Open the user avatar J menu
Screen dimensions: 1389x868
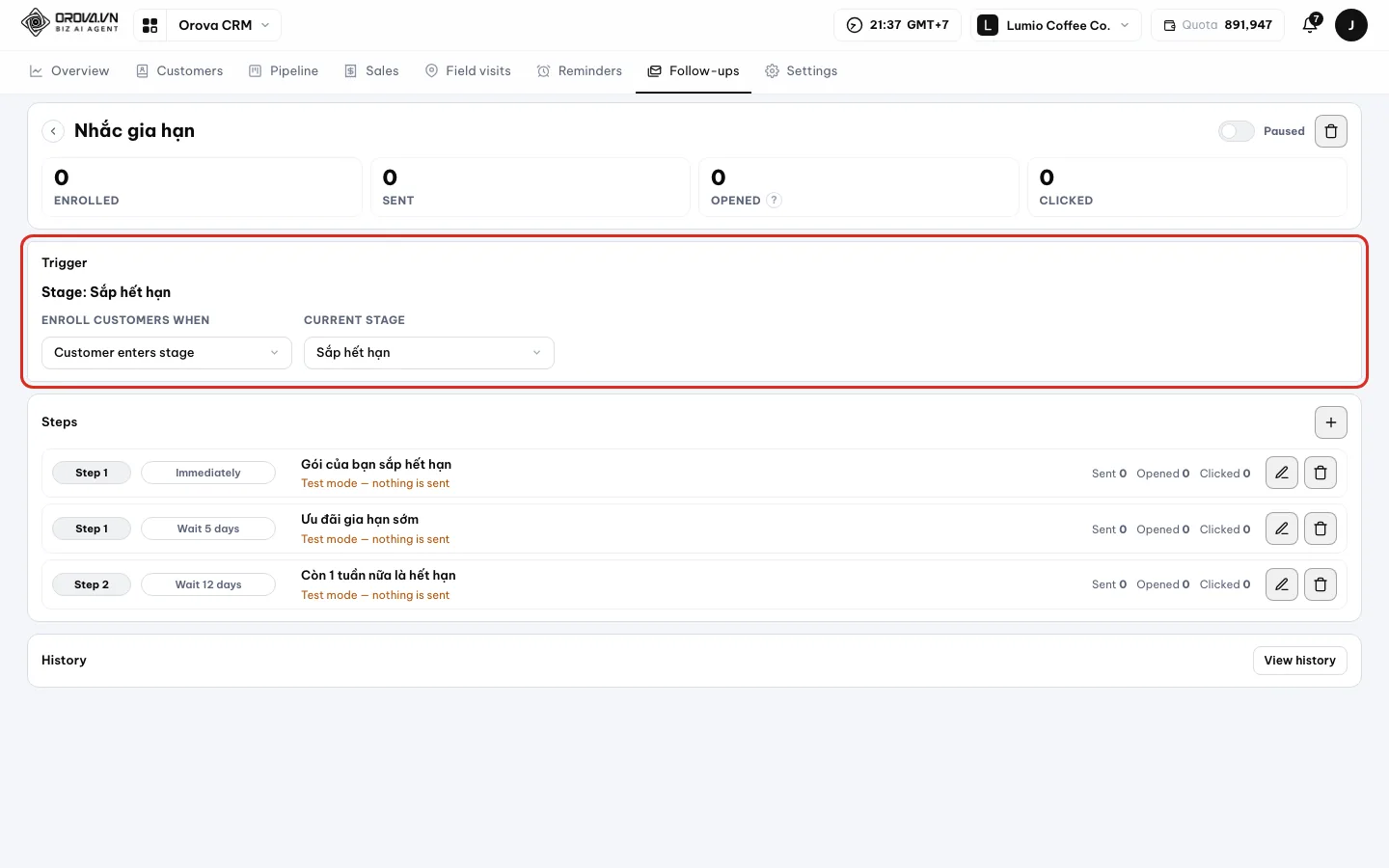(x=1350, y=25)
